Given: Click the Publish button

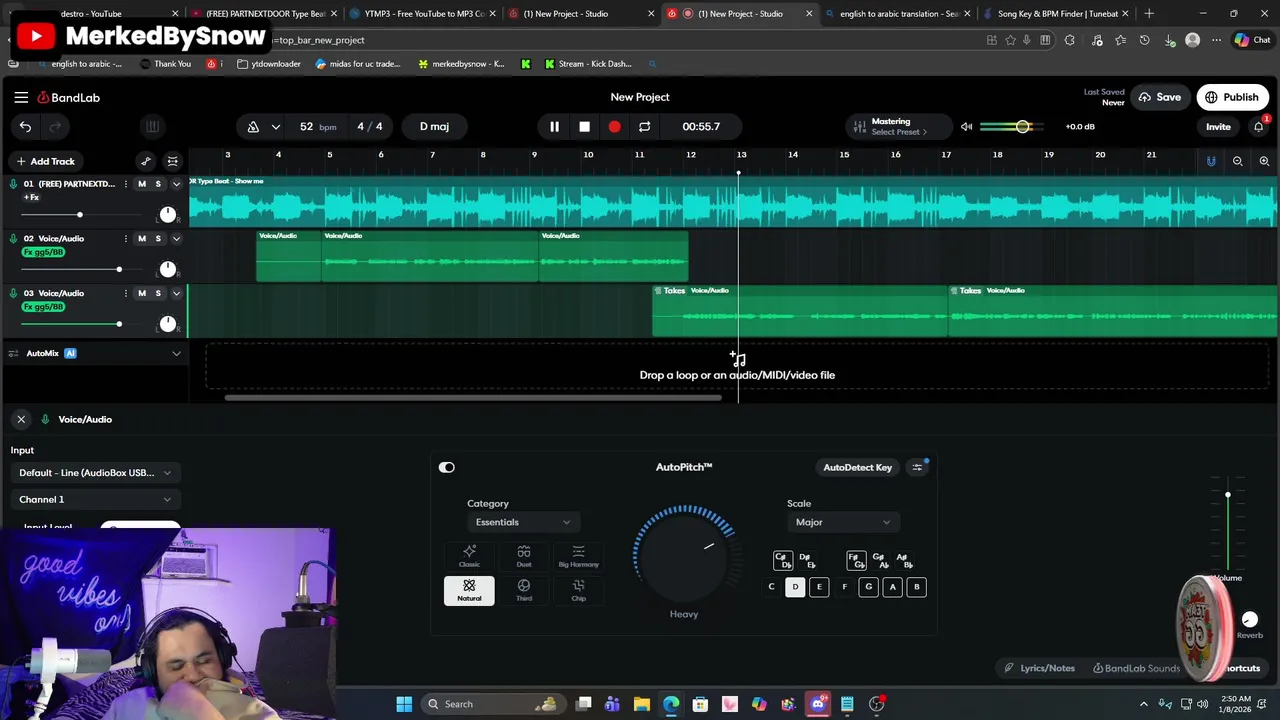Looking at the screenshot, I should (x=1231, y=97).
